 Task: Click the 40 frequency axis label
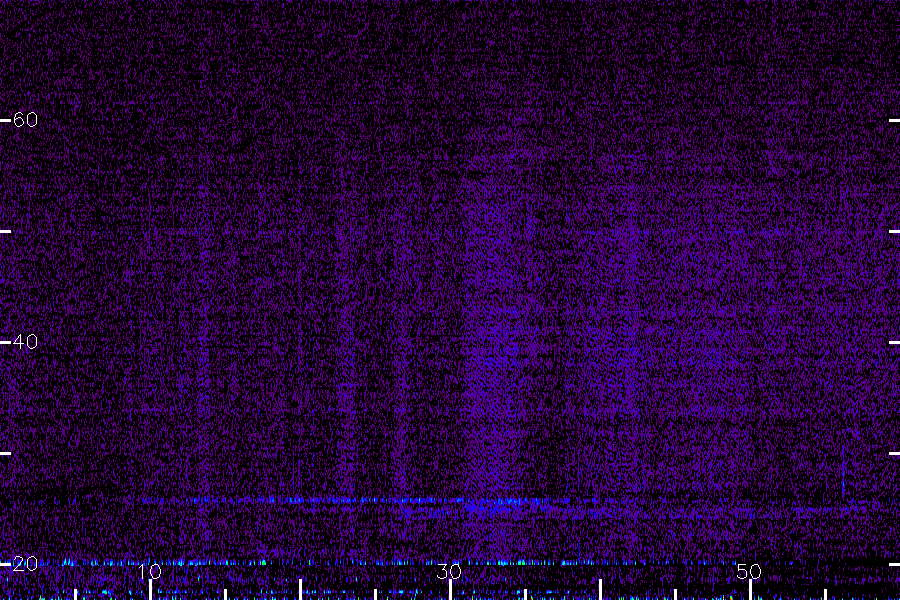coord(25,342)
